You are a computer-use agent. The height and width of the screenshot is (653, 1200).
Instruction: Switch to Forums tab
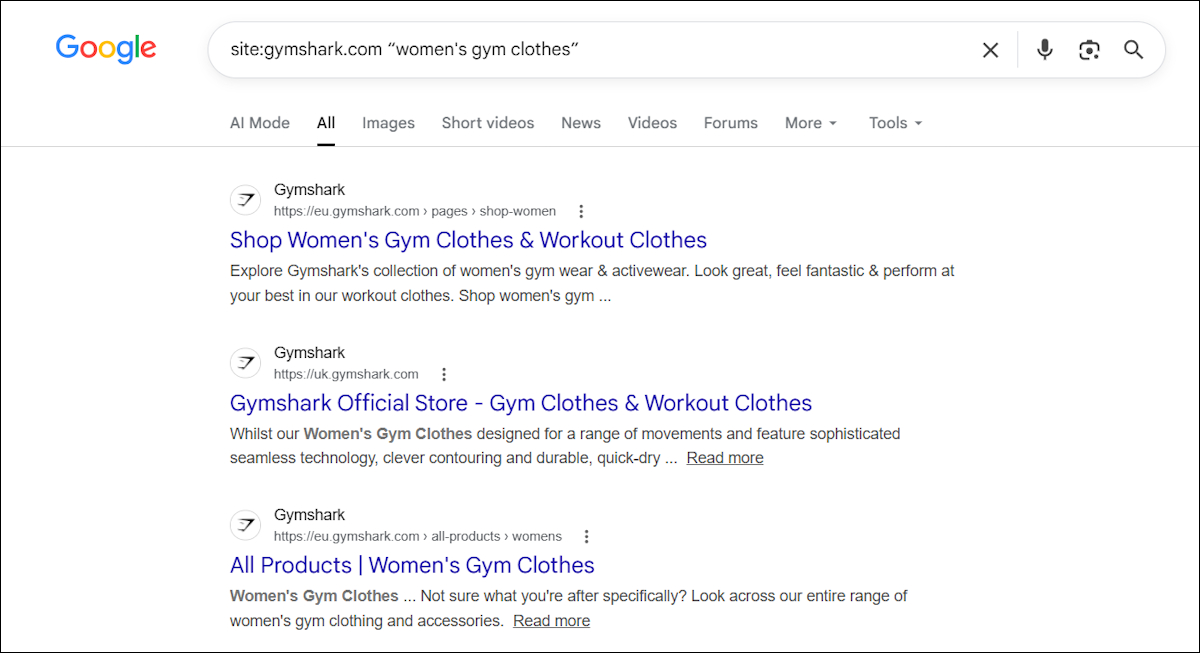731,123
